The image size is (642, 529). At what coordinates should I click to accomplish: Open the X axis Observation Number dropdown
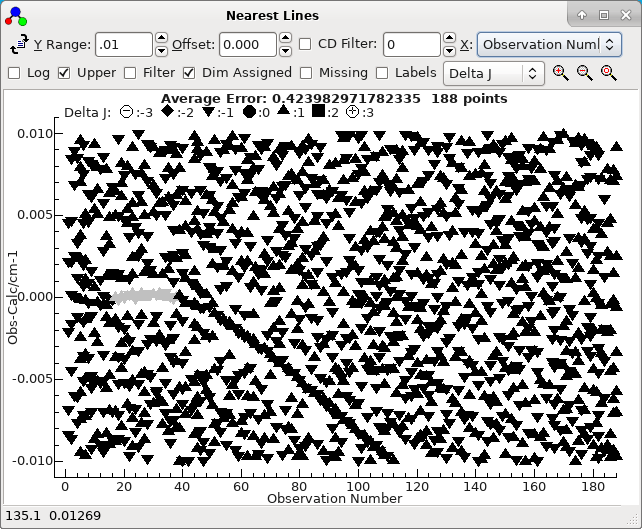point(549,44)
